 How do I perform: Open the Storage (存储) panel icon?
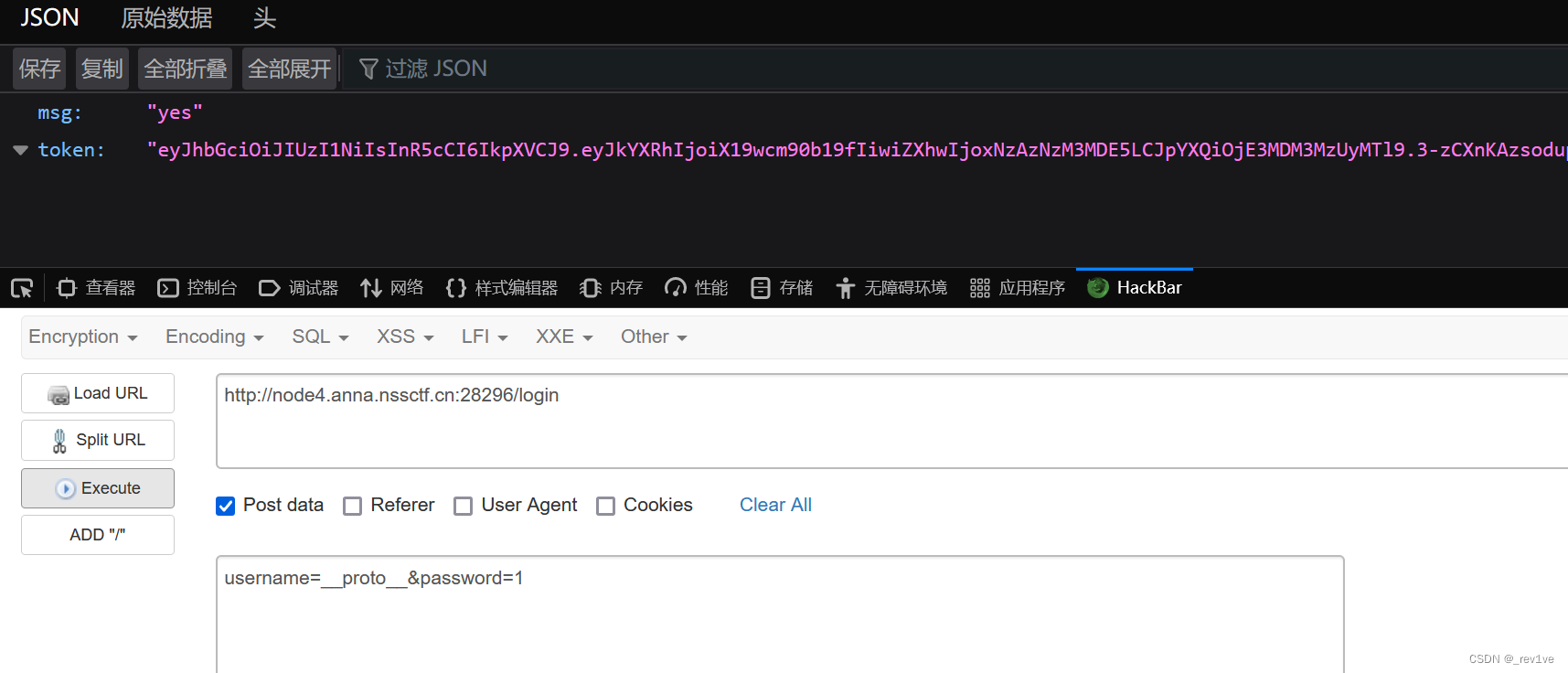(x=761, y=288)
